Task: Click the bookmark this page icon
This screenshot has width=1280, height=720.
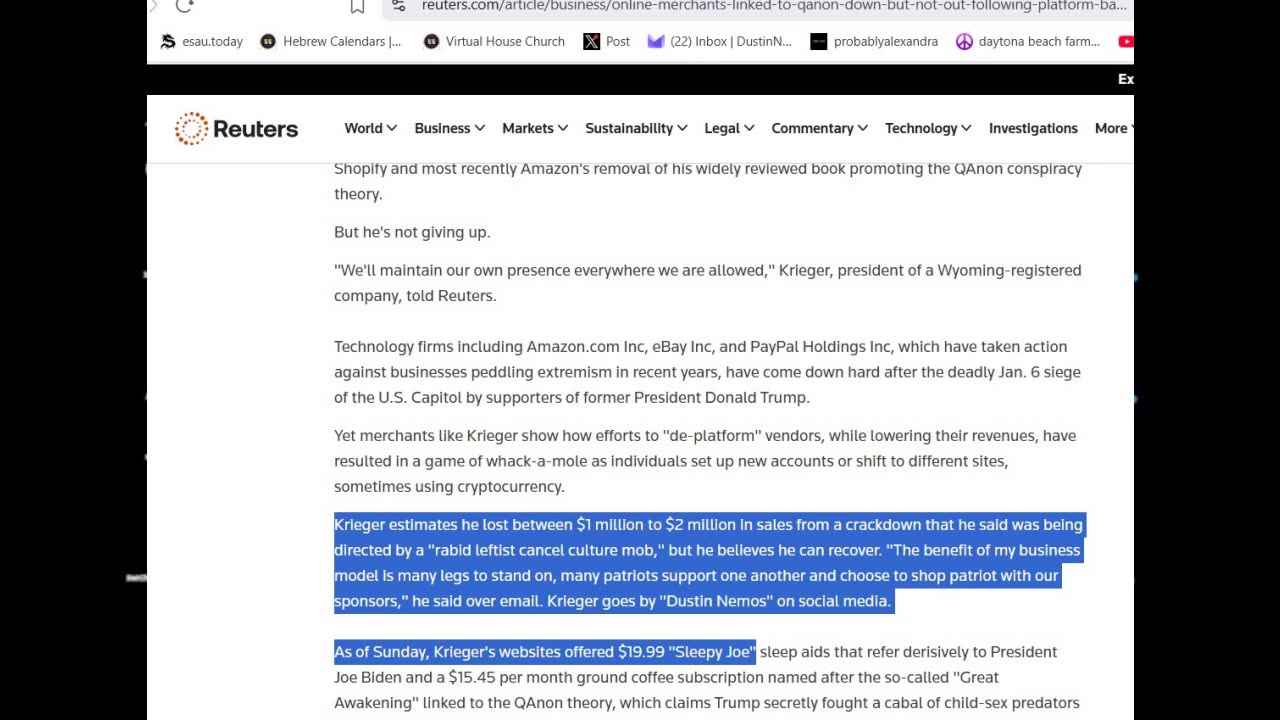Action: pyautogui.click(x=357, y=7)
